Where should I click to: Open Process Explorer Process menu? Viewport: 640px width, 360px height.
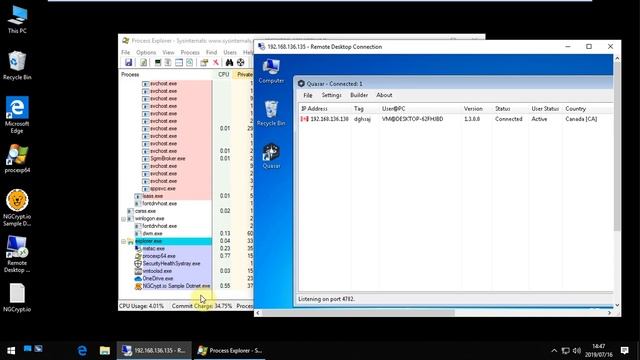190,52
